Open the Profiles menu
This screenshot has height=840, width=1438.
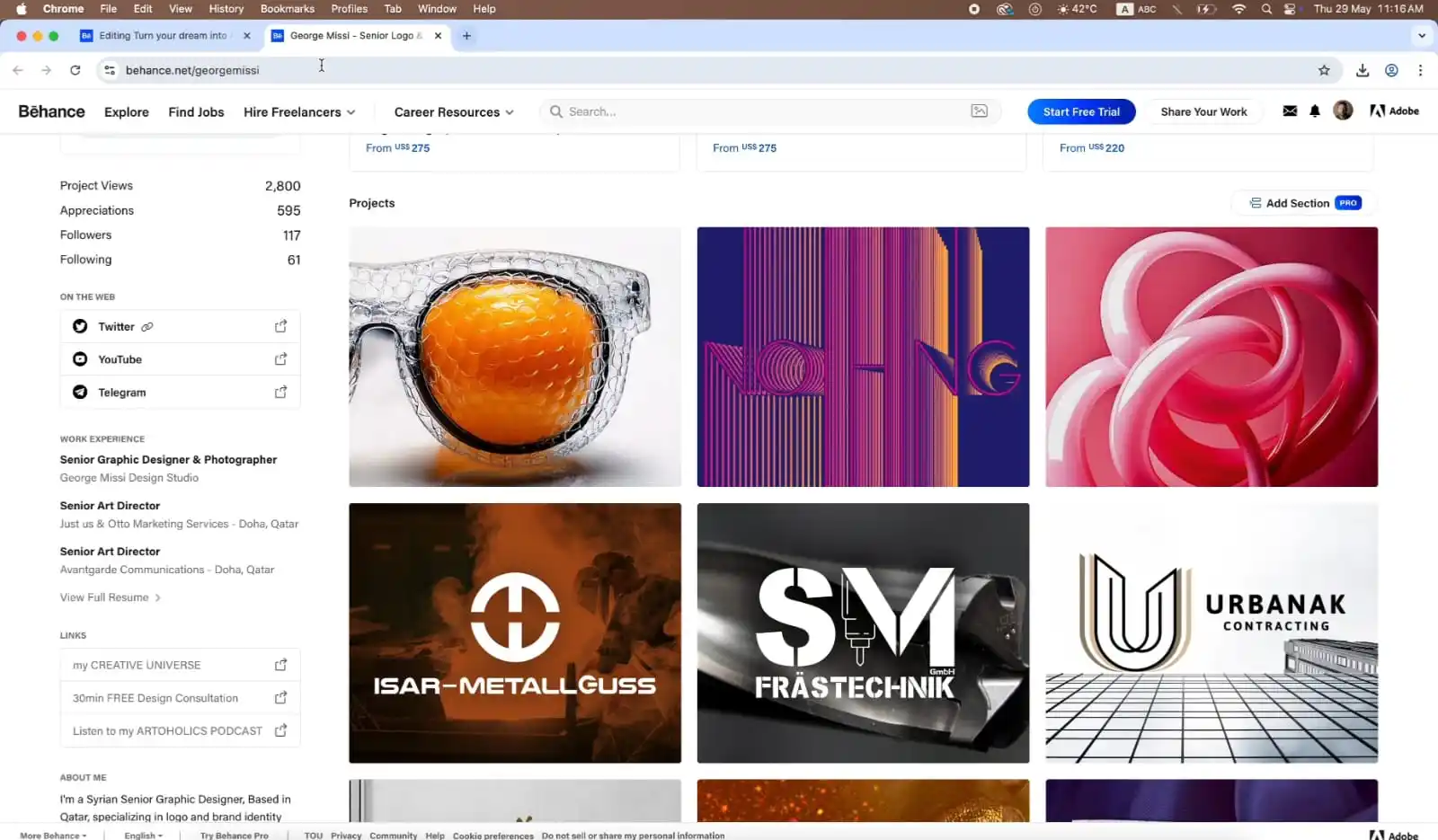tap(349, 9)
